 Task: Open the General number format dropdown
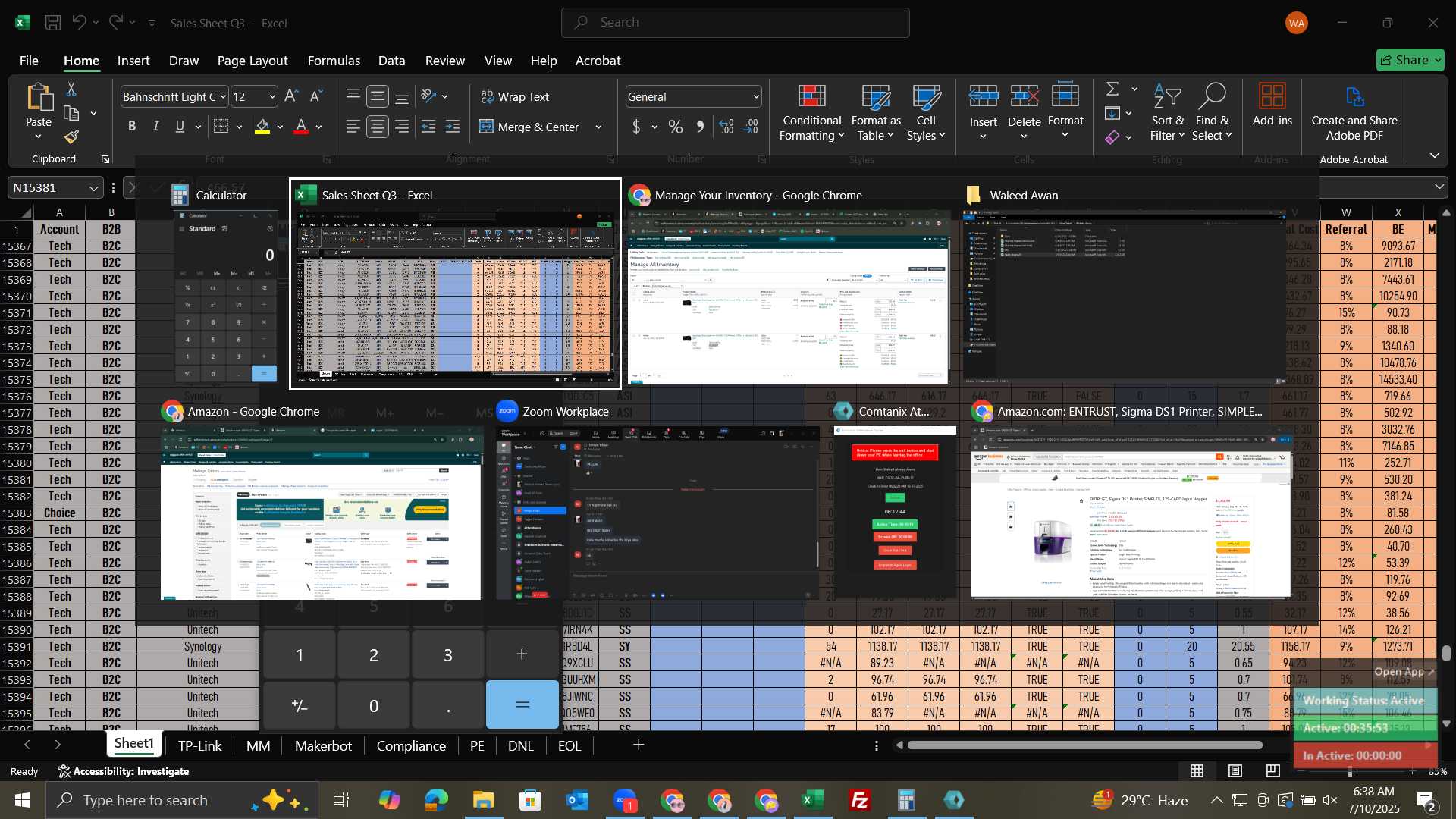click(756, 96)
